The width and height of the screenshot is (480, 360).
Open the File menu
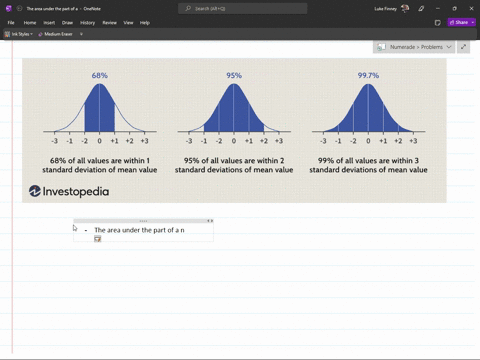[11, 23]
